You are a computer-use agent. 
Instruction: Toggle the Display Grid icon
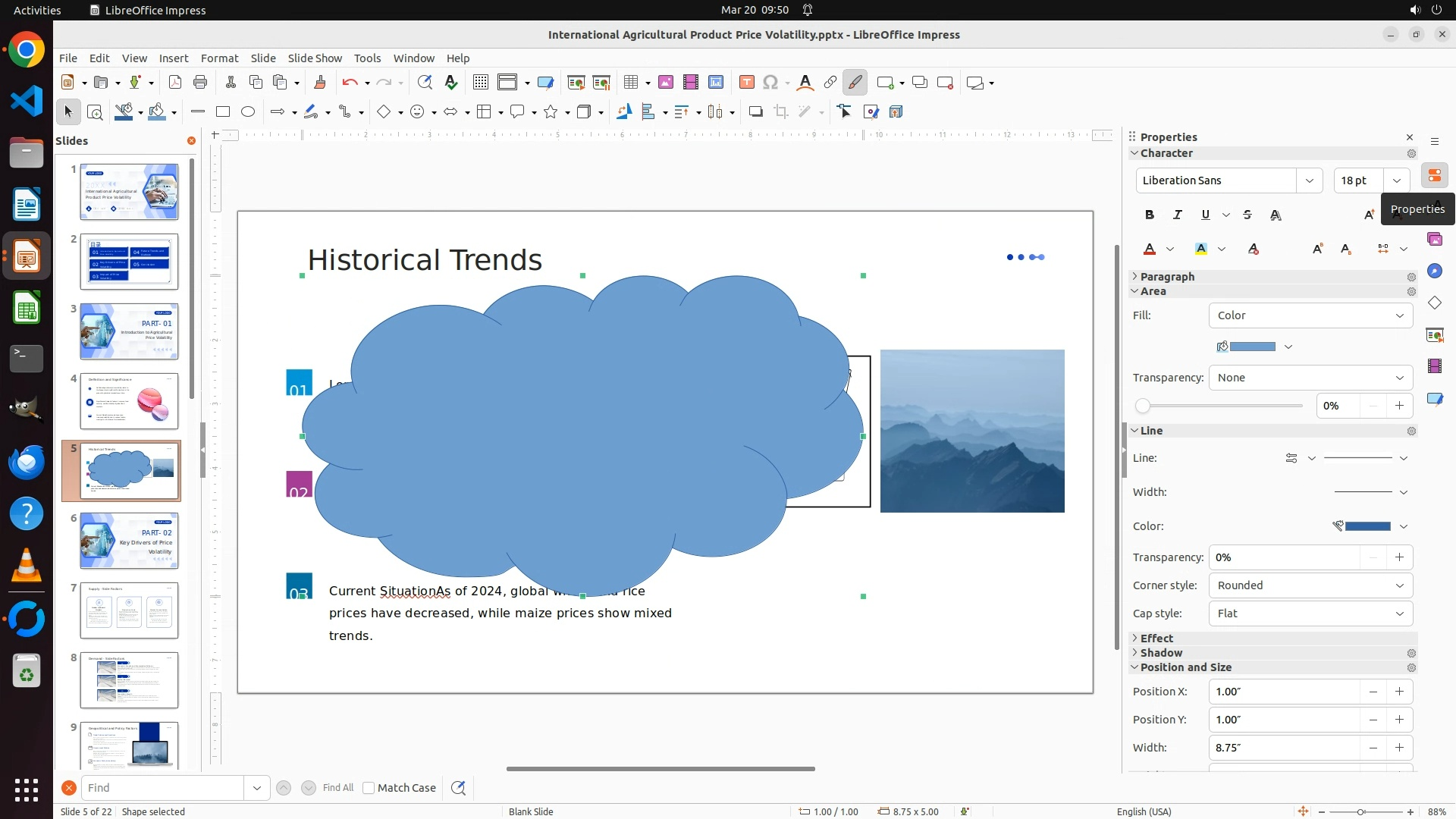(x=480, y=83)
